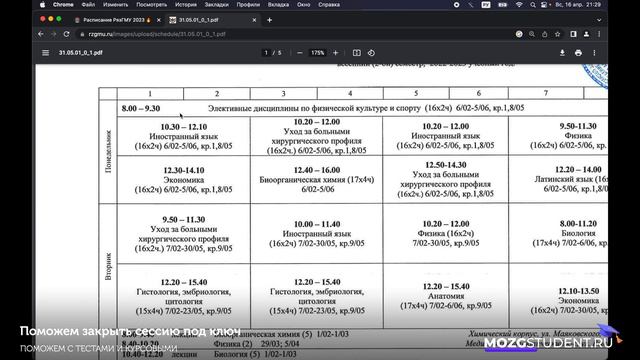Image resolution: width=640 pixels, height=360 pixels.
Task: Bookmark this page with star icon
Action: click(x=558, y=34)
